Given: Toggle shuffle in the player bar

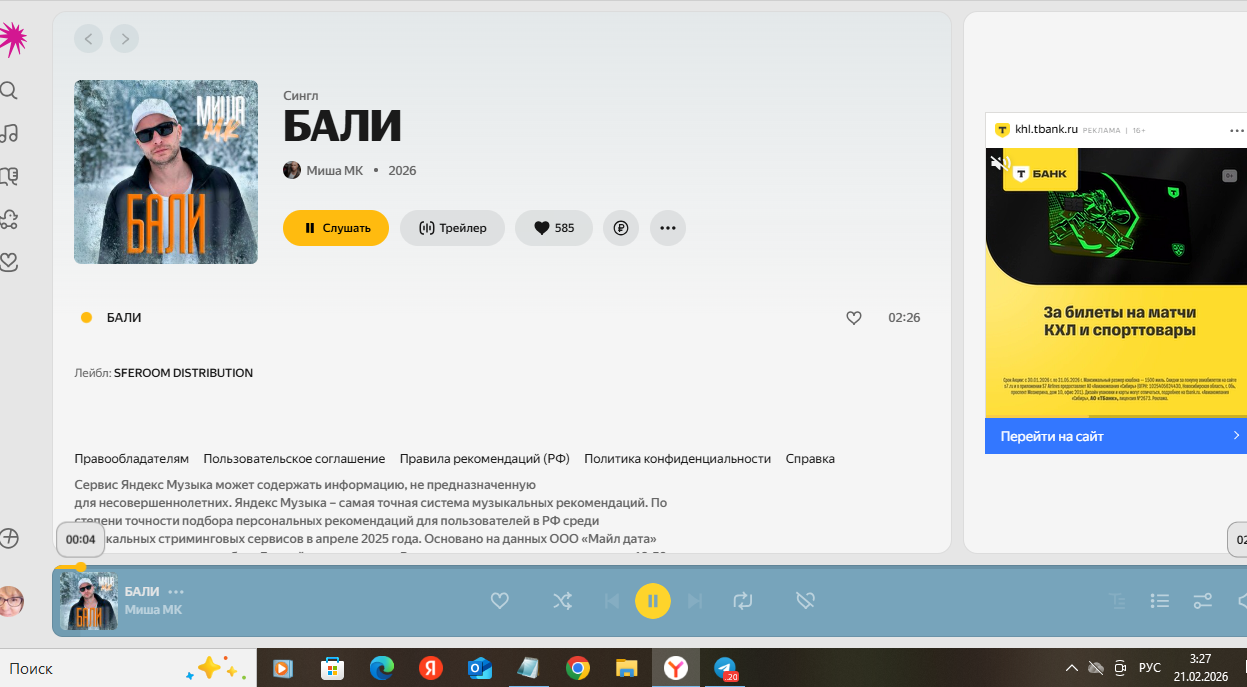Looking at the screenshot, I should click(x=563, y=601).
